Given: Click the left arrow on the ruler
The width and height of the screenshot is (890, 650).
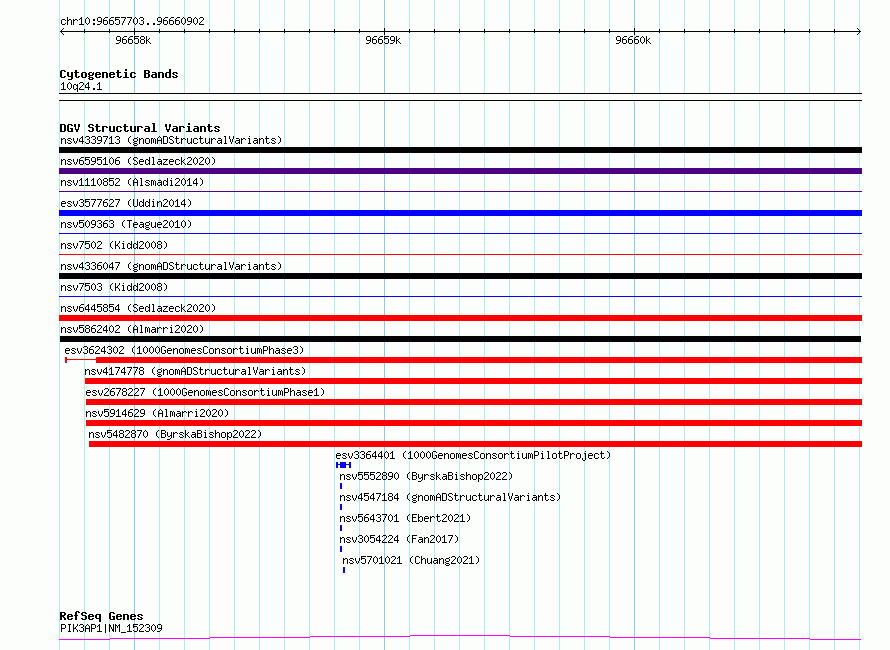Looking at the screenshot, I should tap(62, 32).
